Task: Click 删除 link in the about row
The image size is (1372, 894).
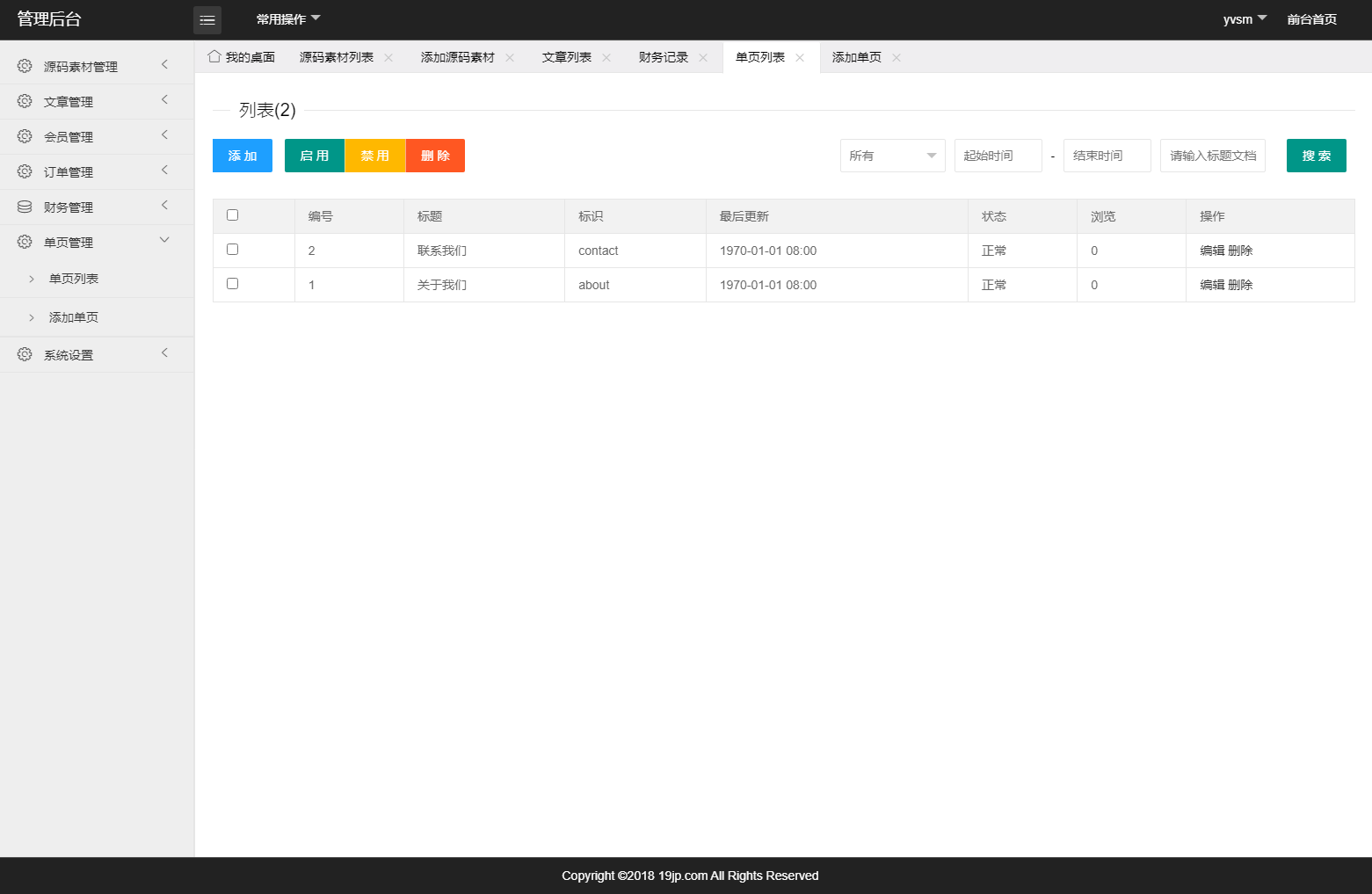Action: 1240,285
